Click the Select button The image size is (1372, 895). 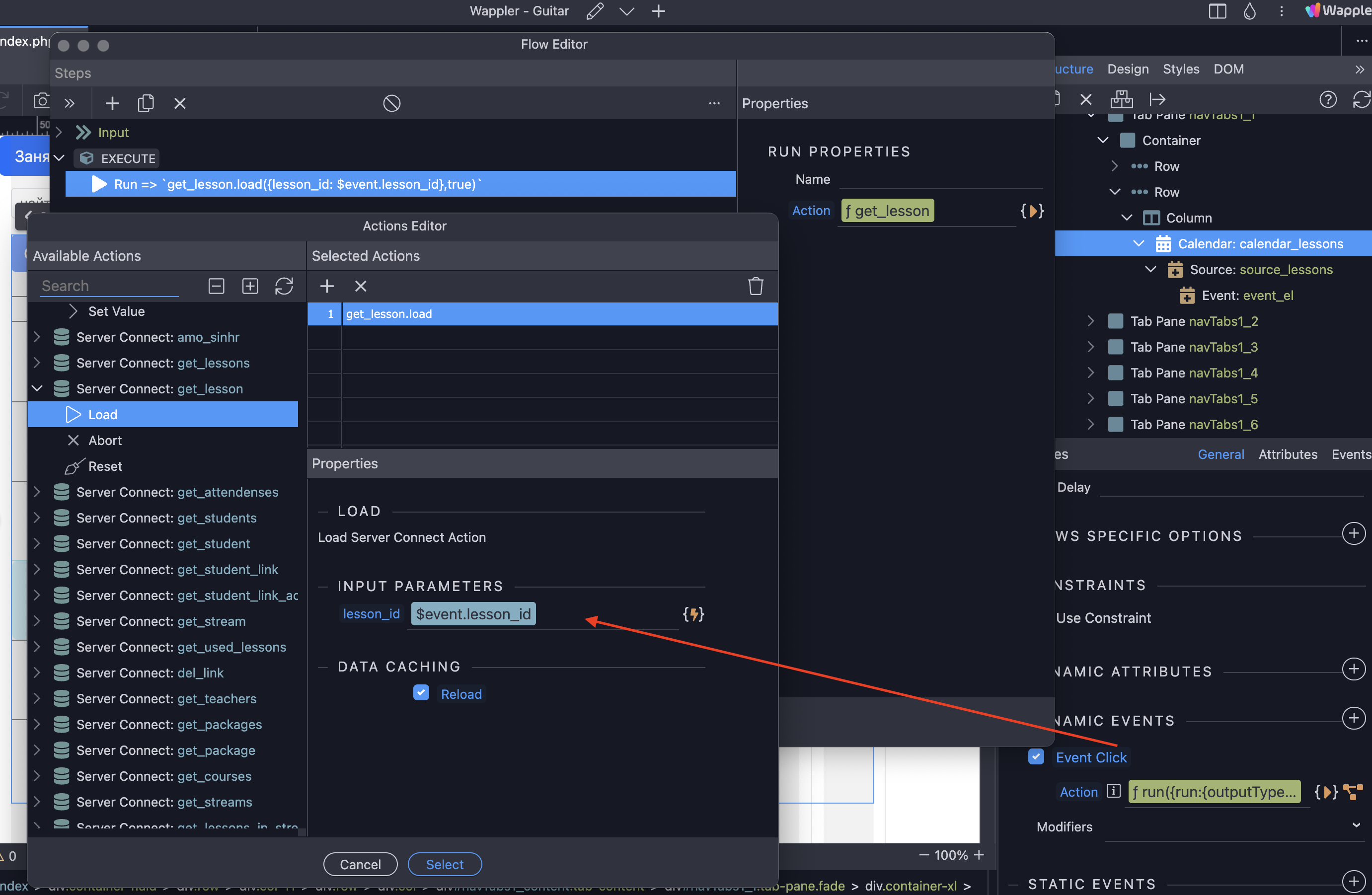coord(445,864)
